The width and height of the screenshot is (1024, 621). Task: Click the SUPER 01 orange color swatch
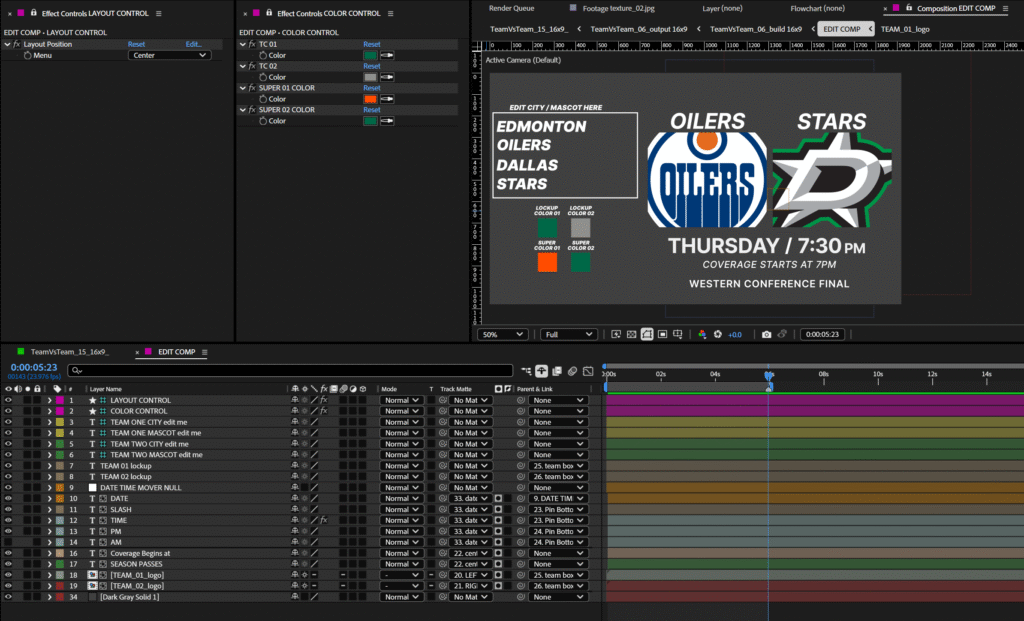click(370, 99)
